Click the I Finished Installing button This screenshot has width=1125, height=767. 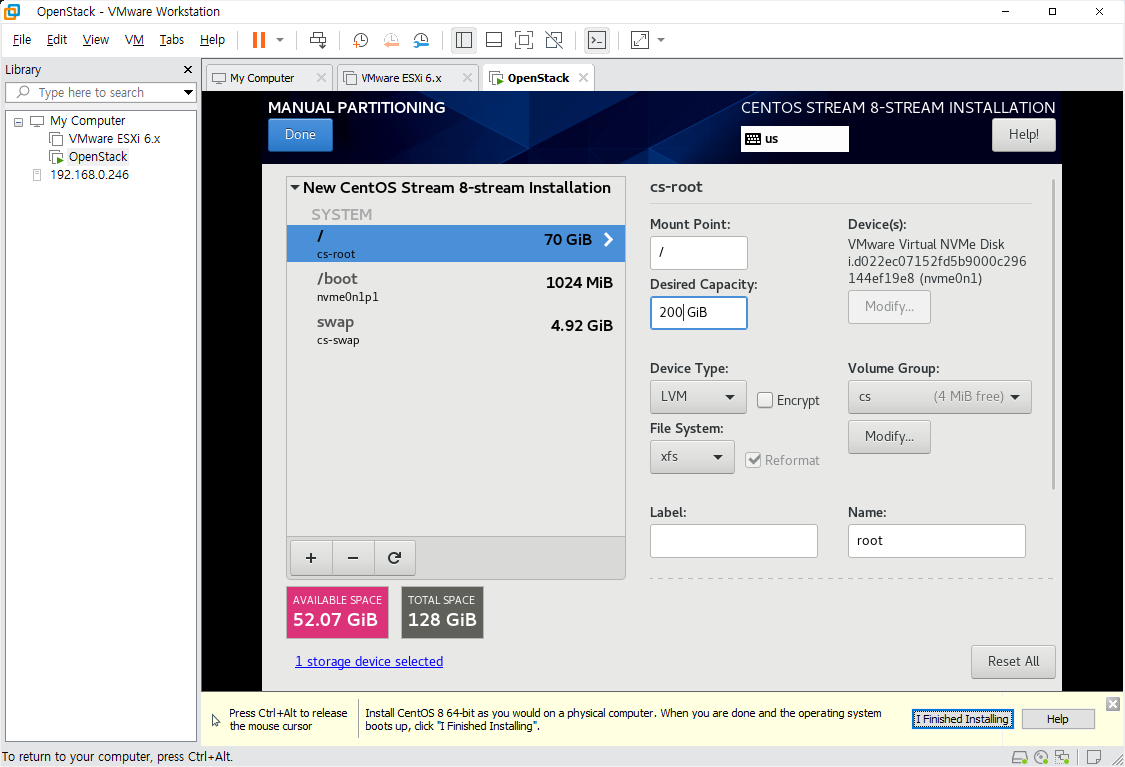(x=962, y=719)
